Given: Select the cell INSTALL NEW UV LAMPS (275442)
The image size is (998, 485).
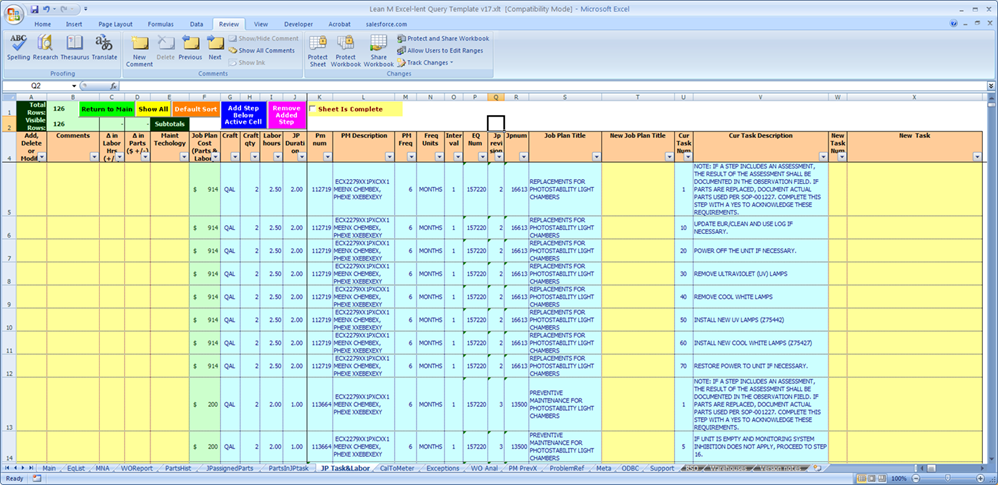Looking at the screenshot, I should [761, 320].
